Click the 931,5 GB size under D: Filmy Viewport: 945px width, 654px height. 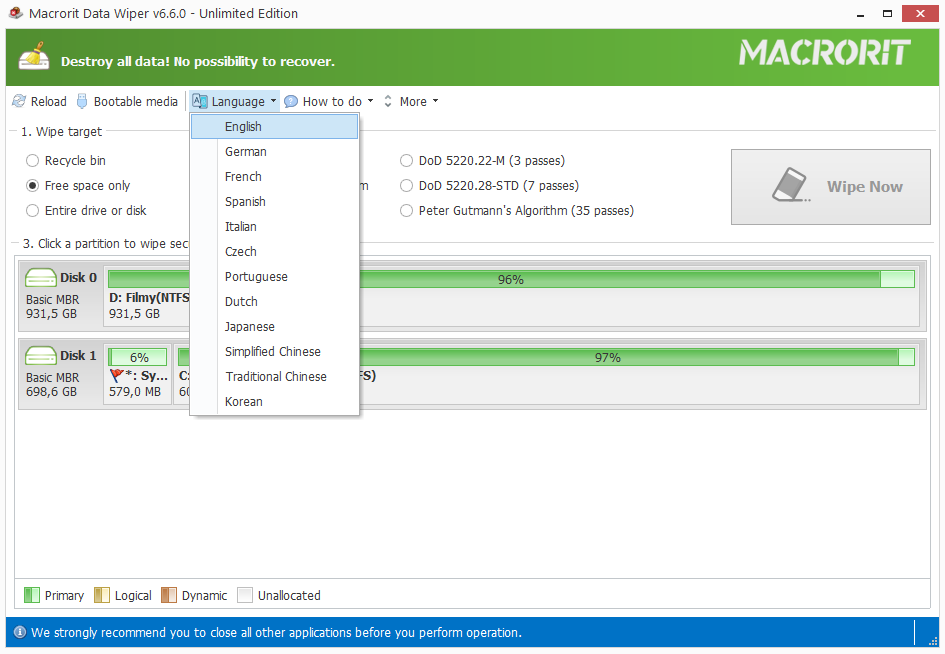pyautogui.click(x=134, y=314)
